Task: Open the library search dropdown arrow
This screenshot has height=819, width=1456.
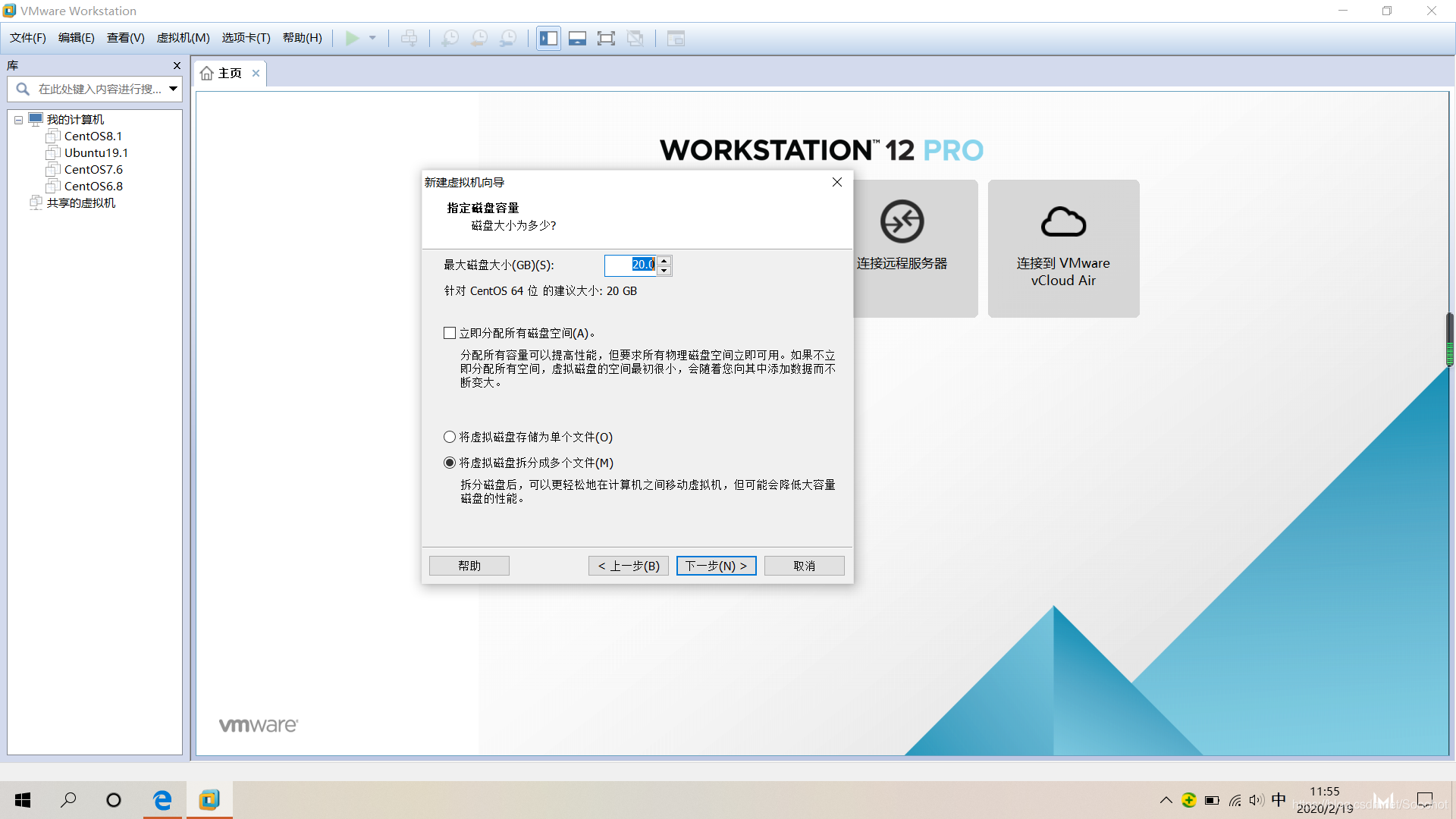Action: pos(174,89)
